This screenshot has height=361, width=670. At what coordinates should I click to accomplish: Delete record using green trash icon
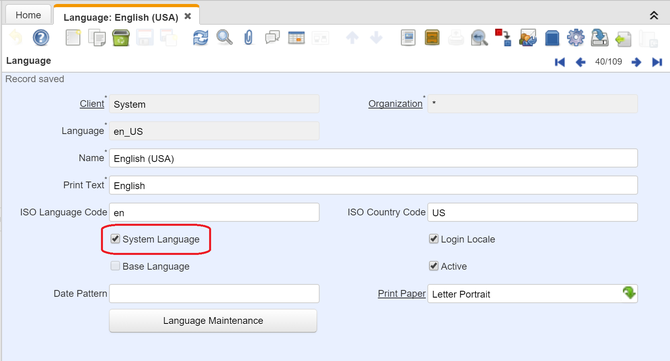point(121,38)
